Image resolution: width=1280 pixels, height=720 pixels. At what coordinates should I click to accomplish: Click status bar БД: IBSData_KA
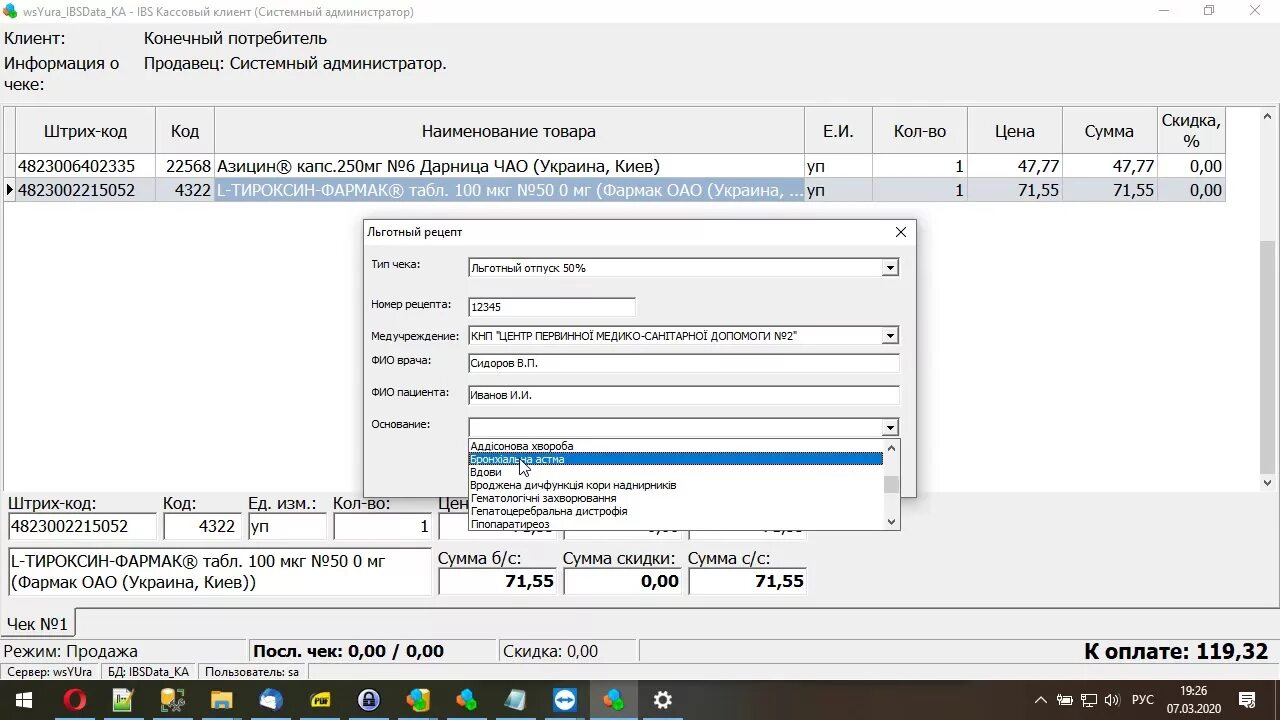[x=148, y=672]
